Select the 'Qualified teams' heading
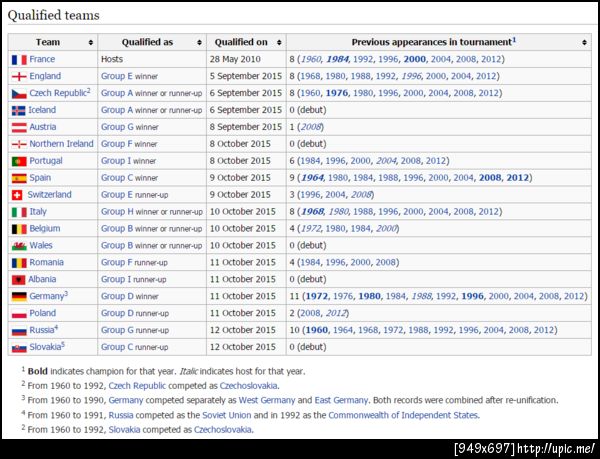 54,15
